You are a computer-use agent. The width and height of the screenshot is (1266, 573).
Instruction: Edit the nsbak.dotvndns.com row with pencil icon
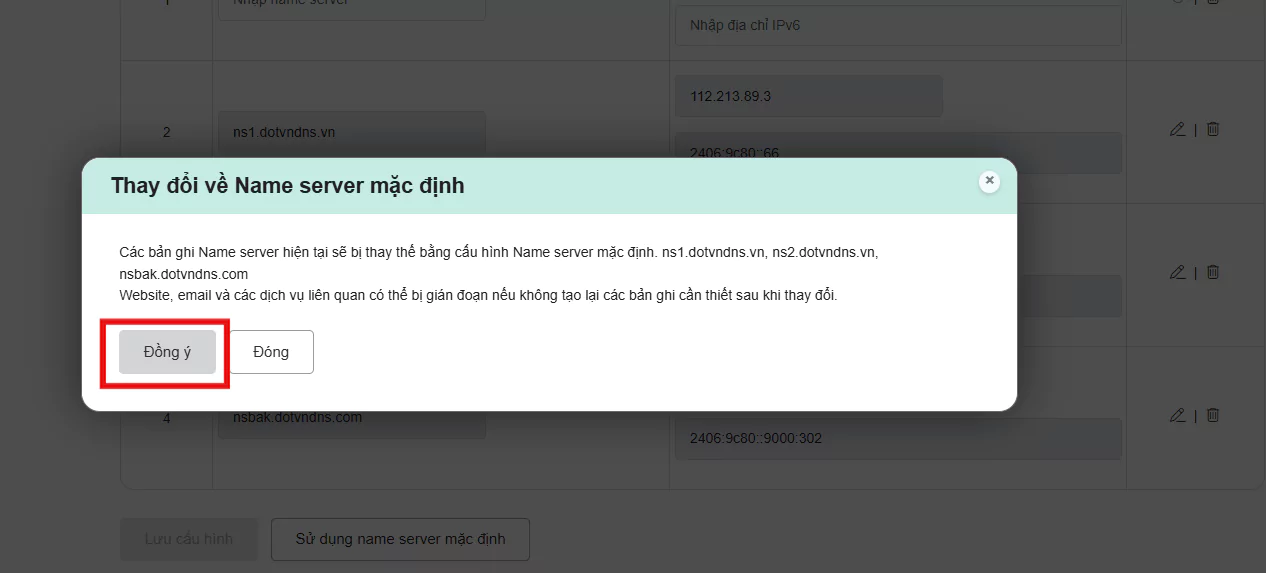(x=1177, y=415)
